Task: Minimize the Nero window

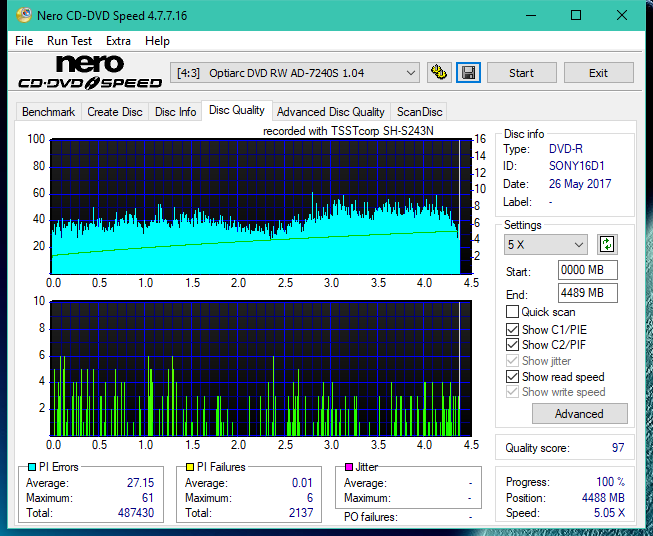Action: 531,15
